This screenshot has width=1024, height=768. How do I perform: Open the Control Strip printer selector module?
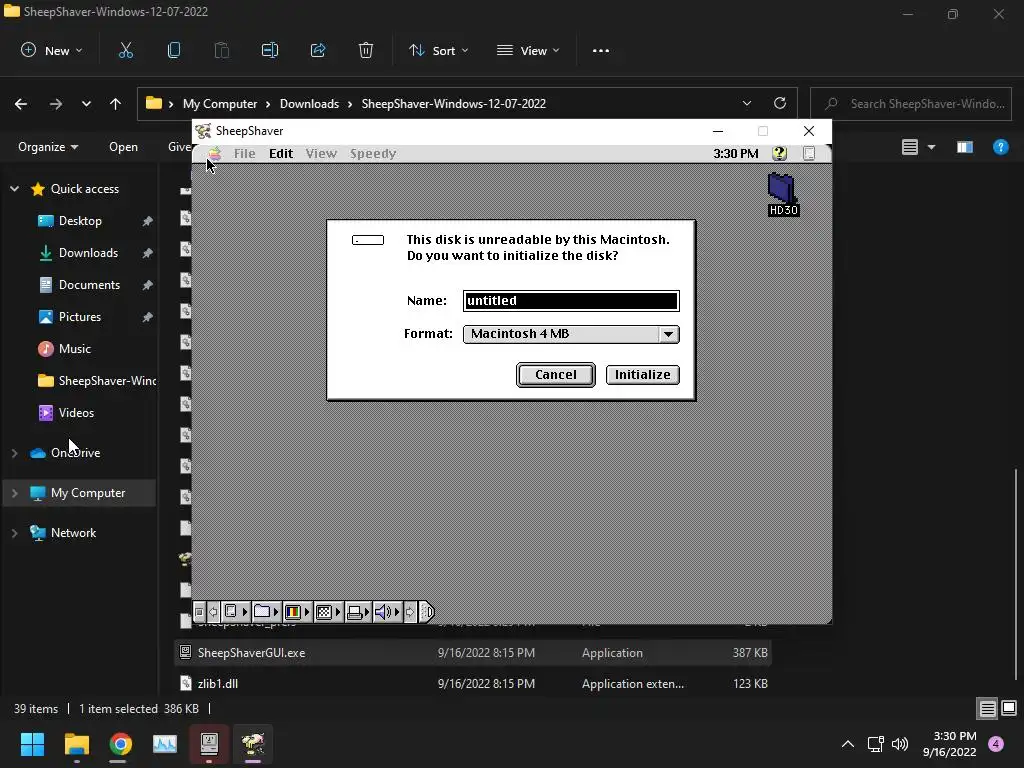[x=358, y=612]
